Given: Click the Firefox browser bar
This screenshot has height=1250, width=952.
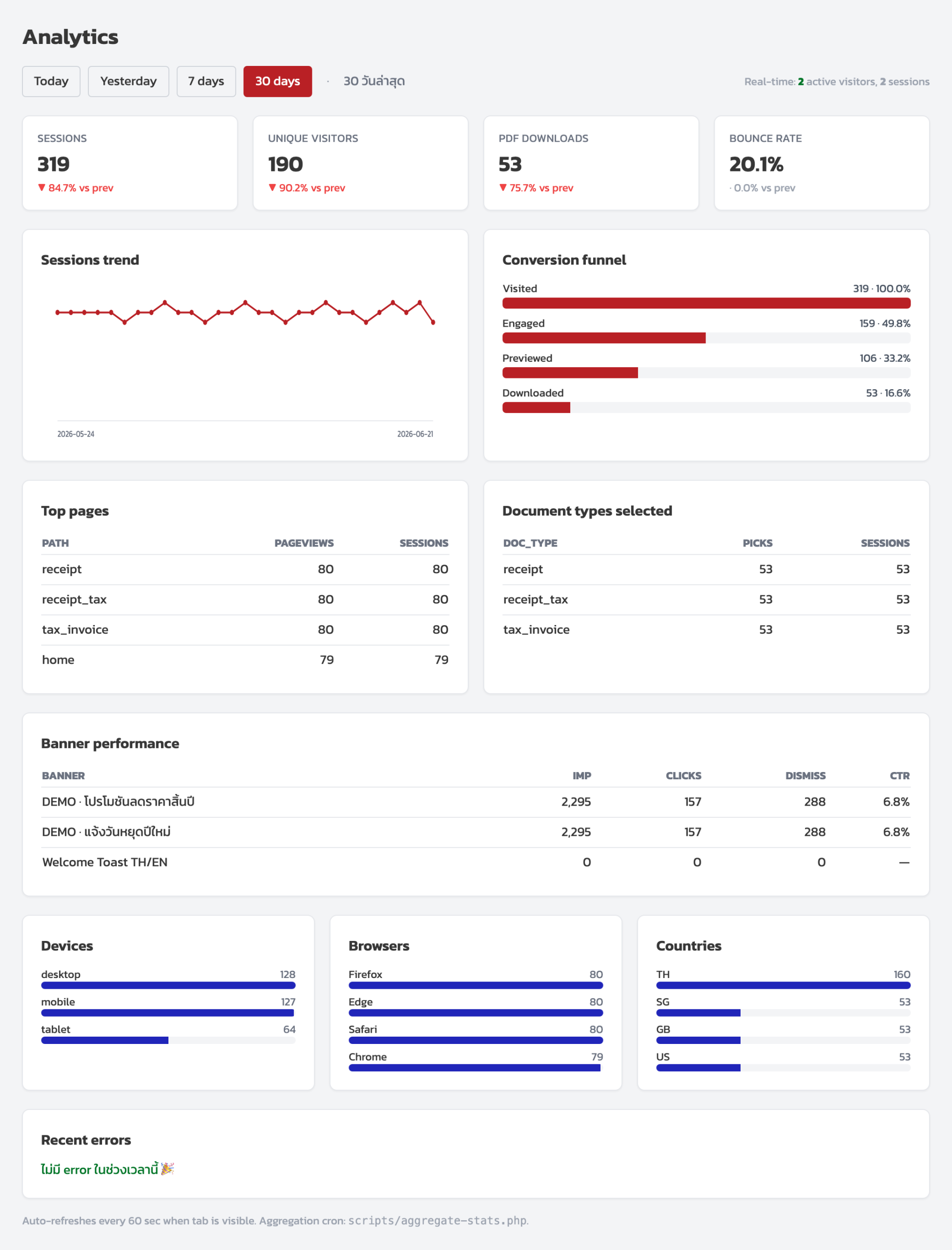Looking at the screenshot, I should point(476,985).
